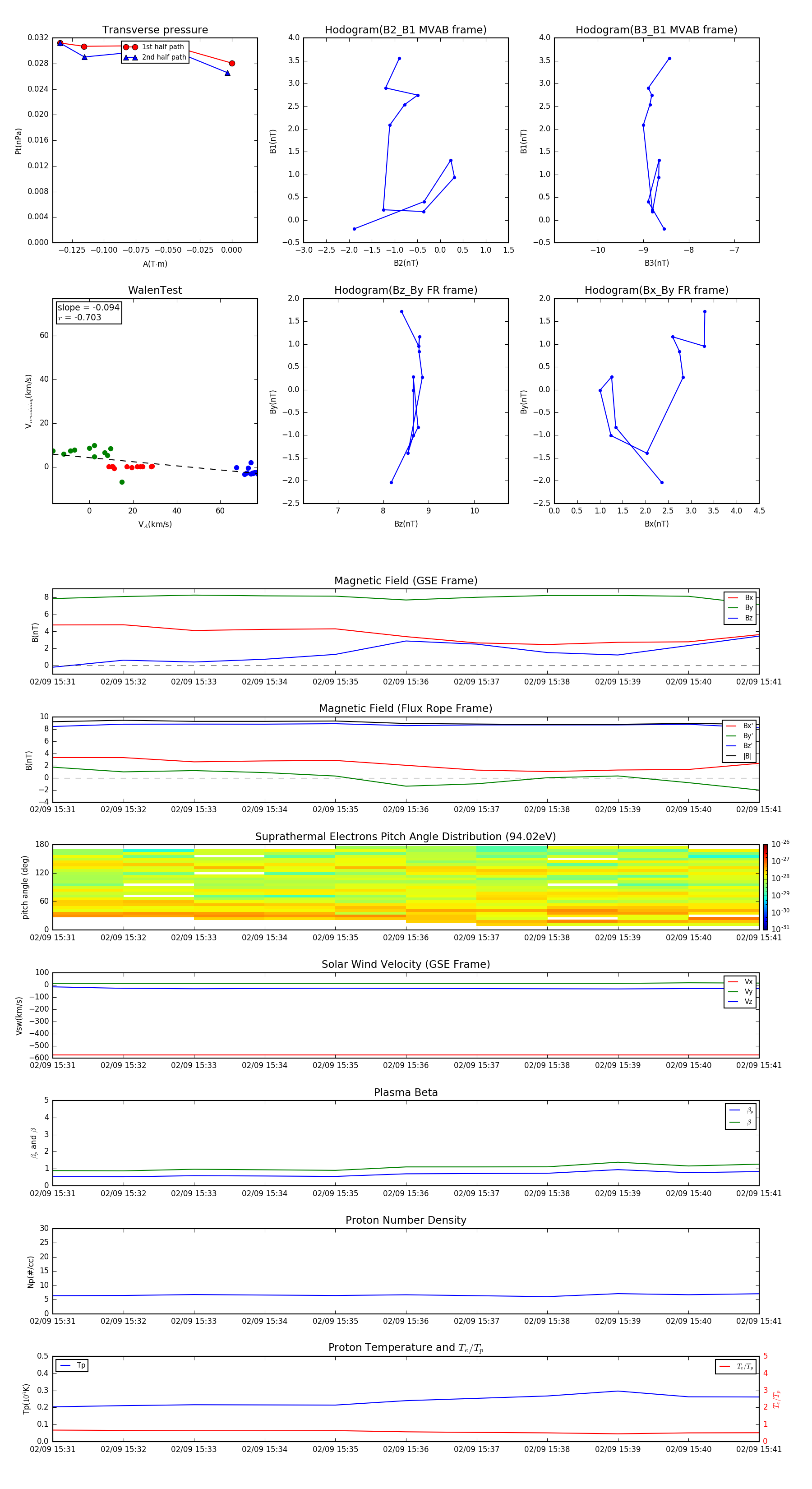The image size is (812, 1489).
Task: Click the 'WalenTest' plot title
Action: 155,290
